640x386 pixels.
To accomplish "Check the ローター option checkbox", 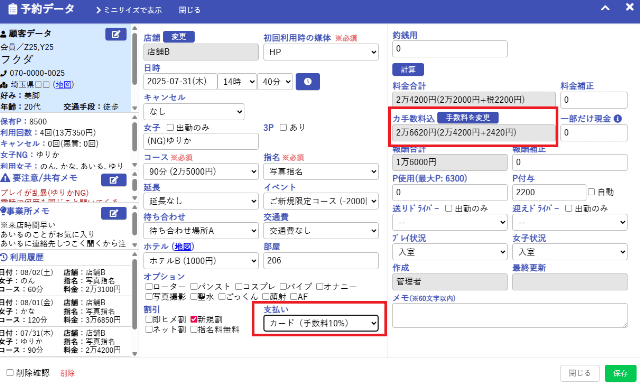I will (x=149, y=286).
